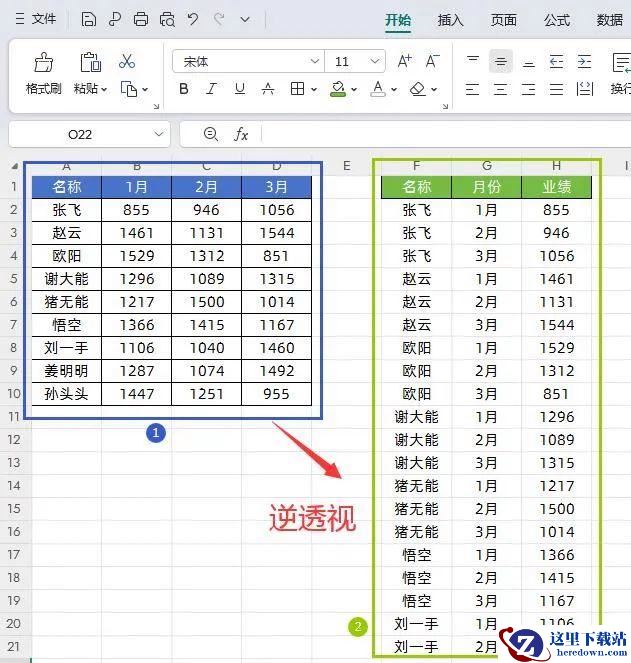The height and width of the screenshot is (663, 631).
Task: Click the fx Insert Function icon
Action: point(241,134)
